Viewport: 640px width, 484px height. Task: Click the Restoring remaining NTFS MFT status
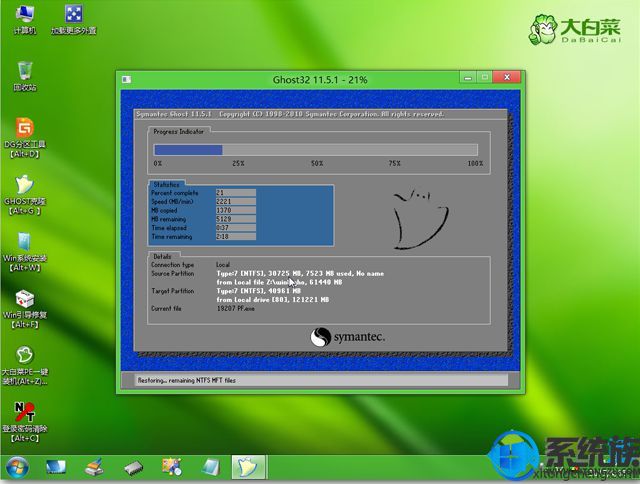(187, 380)
